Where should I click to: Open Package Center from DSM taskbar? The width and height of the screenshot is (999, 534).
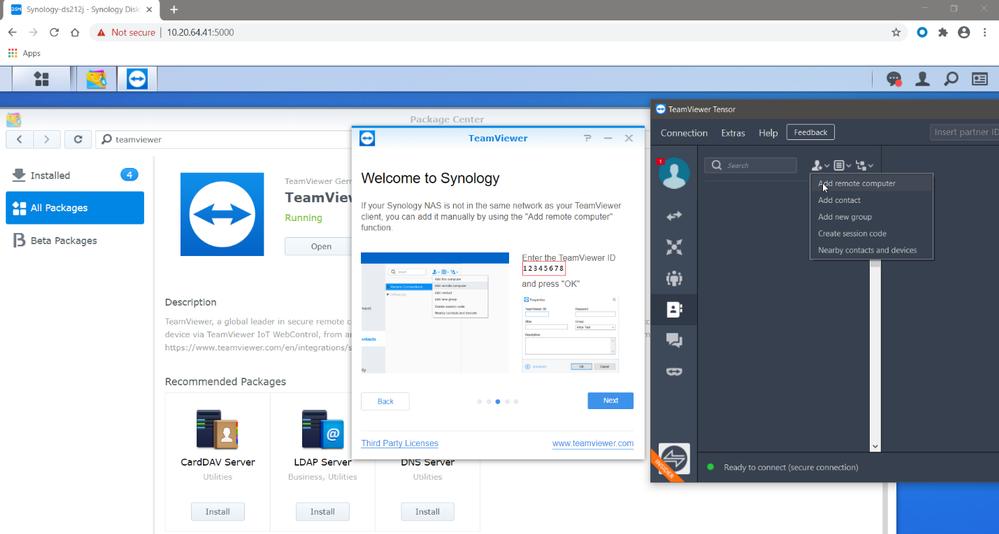(x=96, y=79)
